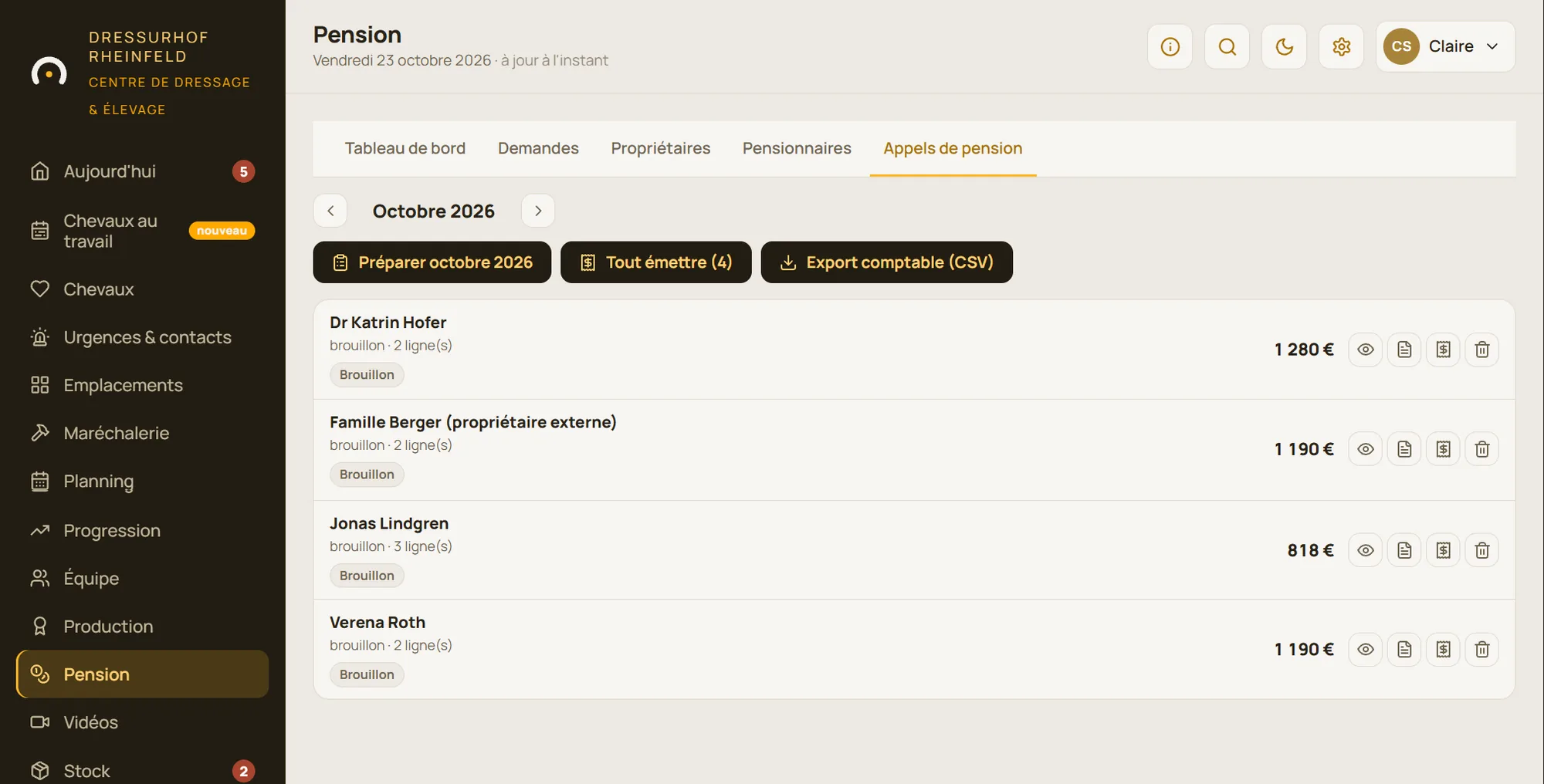Open Chevaux au travail sidebar item
Image resolution: width=1544 pixels, height=784 pixels.
pyautogui.click(x=143, y=231)
